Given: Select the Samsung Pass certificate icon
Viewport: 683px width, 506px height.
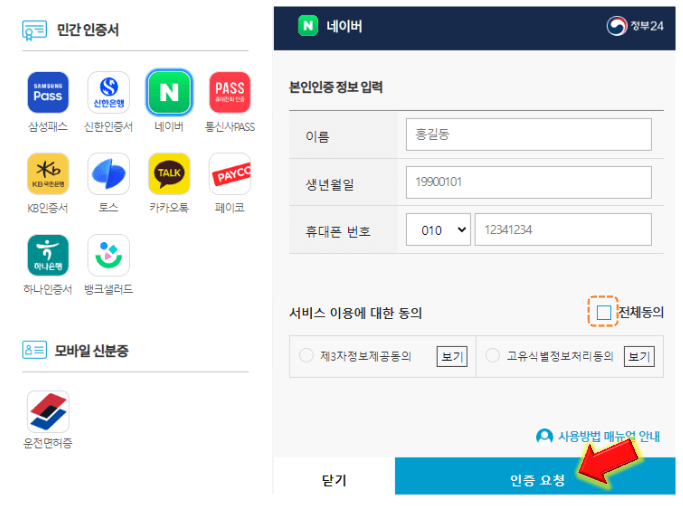Looking at the screenshot, I should tap(48, 92).
